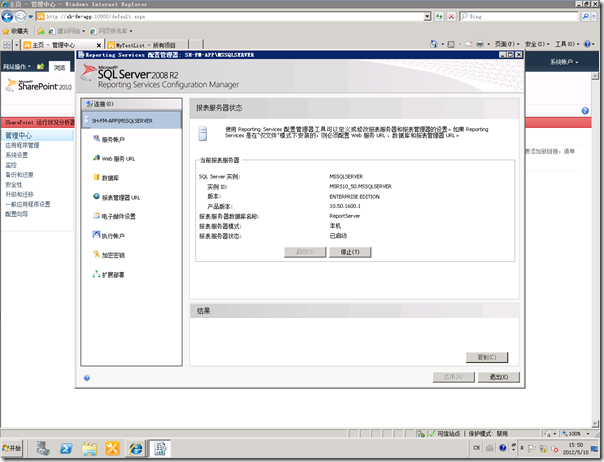The image size is (604, 462).
Task: Open 配置向导 in SharePoint navigation
Action: (16, 214)
